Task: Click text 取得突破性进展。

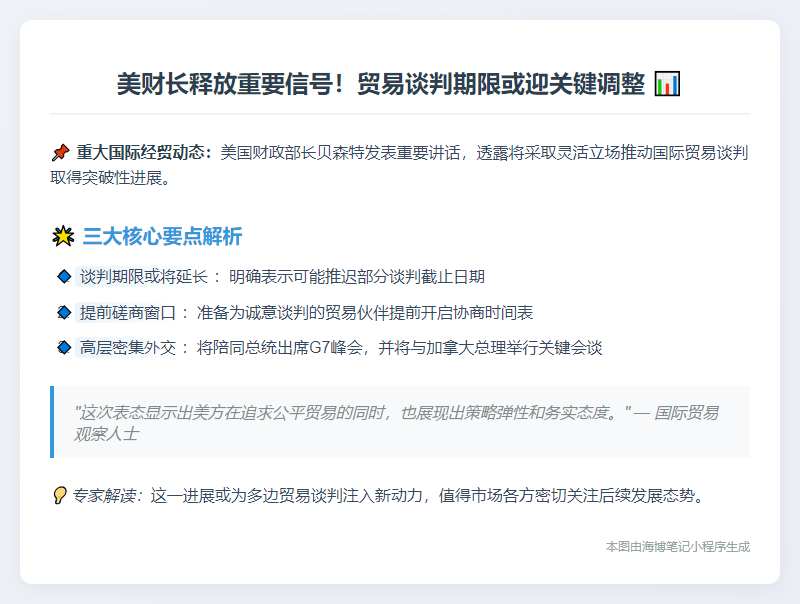Action: pos(110,178)
